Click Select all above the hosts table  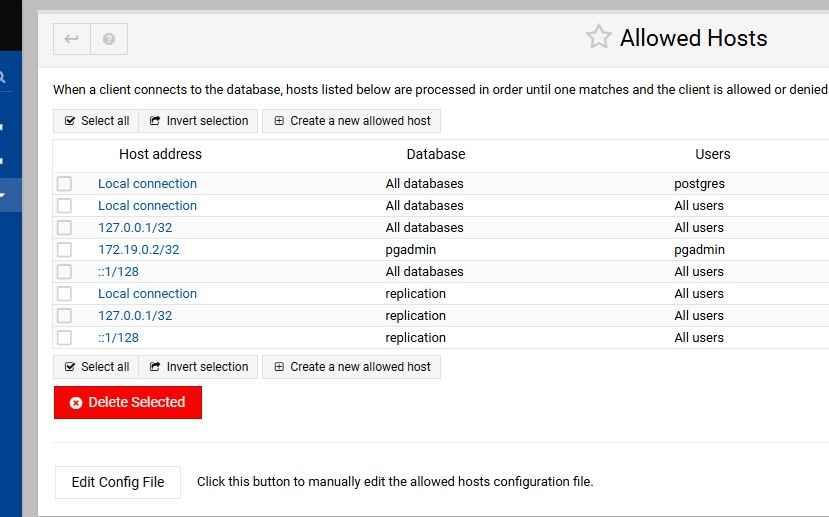(96, 121)
